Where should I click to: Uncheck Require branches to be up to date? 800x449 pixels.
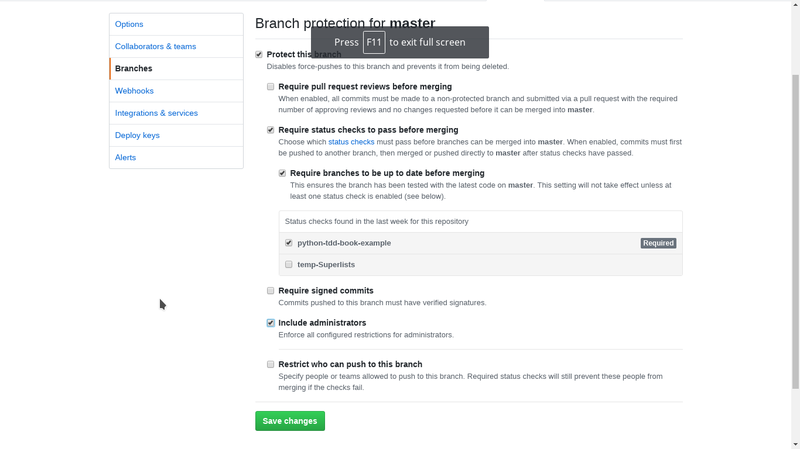pos(282,173)
